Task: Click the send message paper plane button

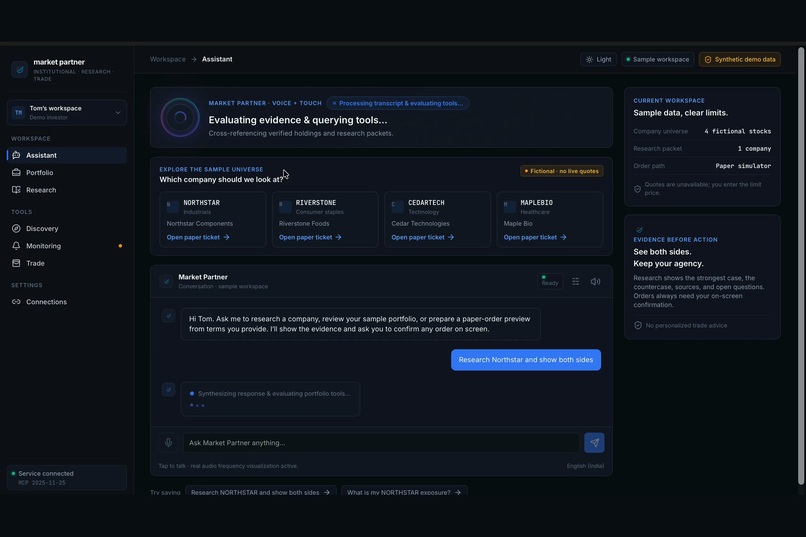Action: tap(594, 443)
